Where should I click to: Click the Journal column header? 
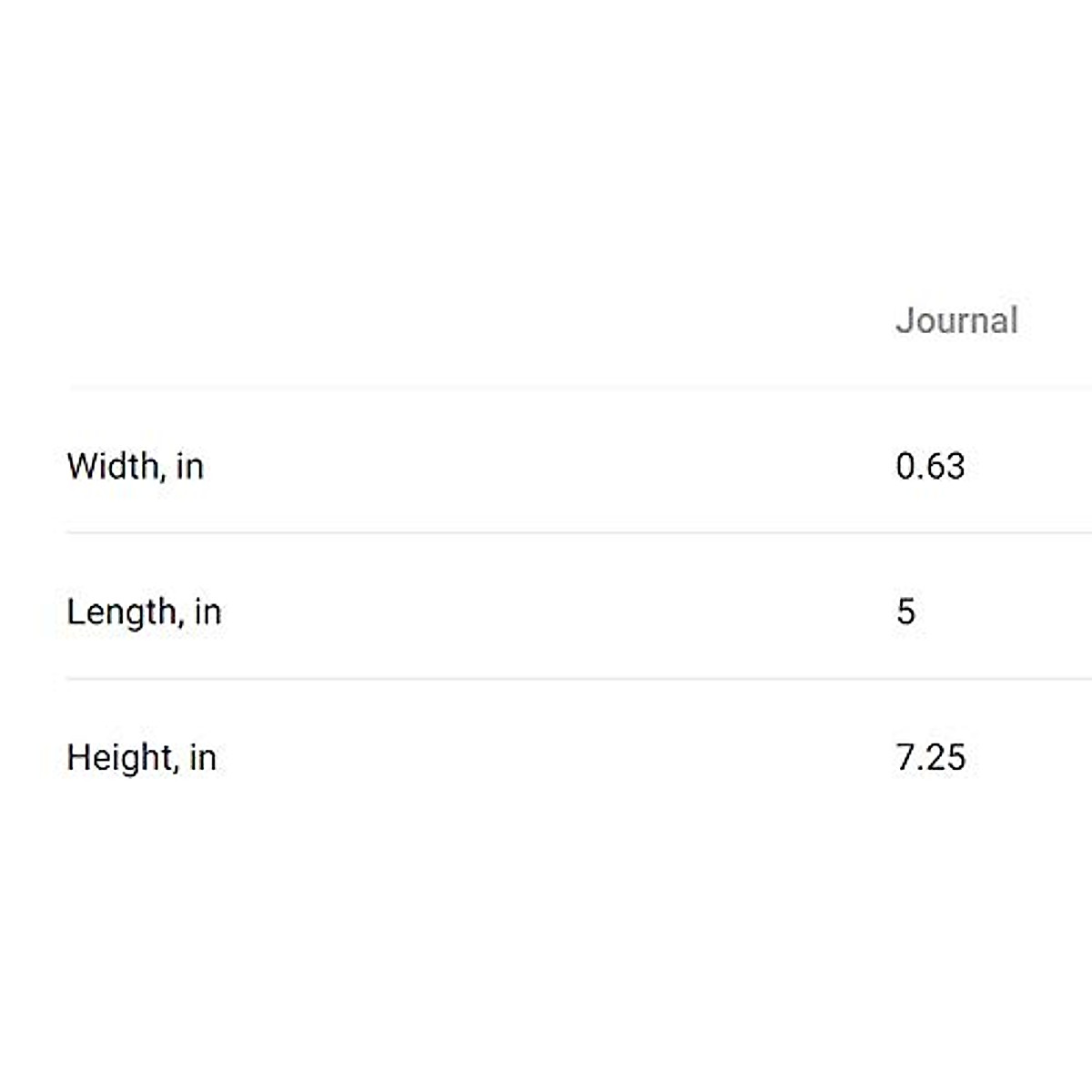956,320
